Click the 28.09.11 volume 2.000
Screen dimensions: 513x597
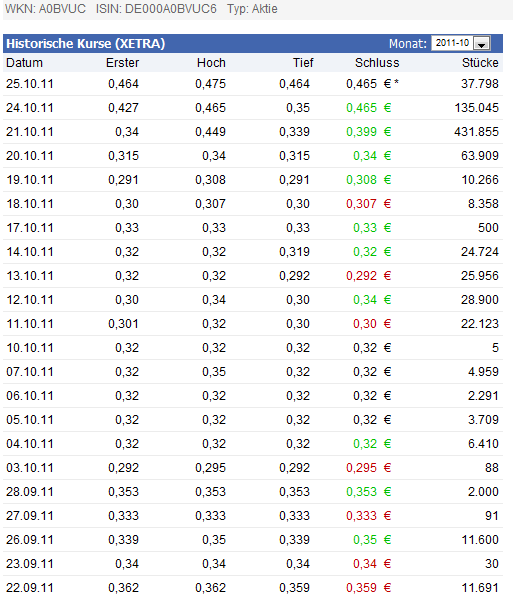483,492
